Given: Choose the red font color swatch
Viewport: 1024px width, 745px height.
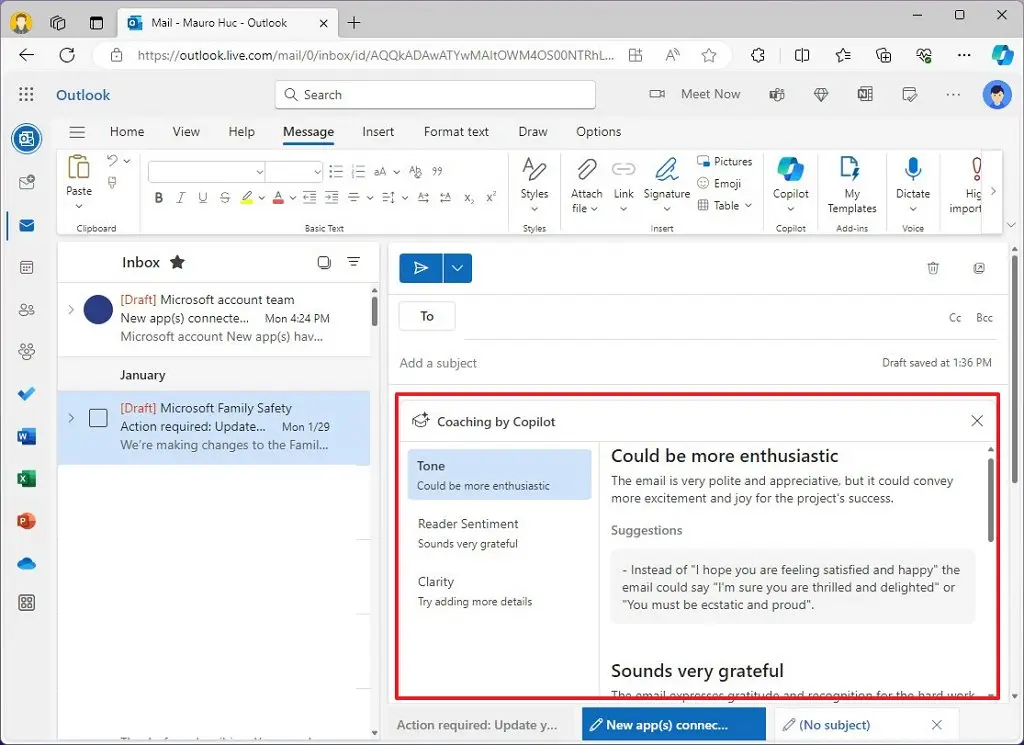Looking at the screenshot, I should [x=278, y=199].
